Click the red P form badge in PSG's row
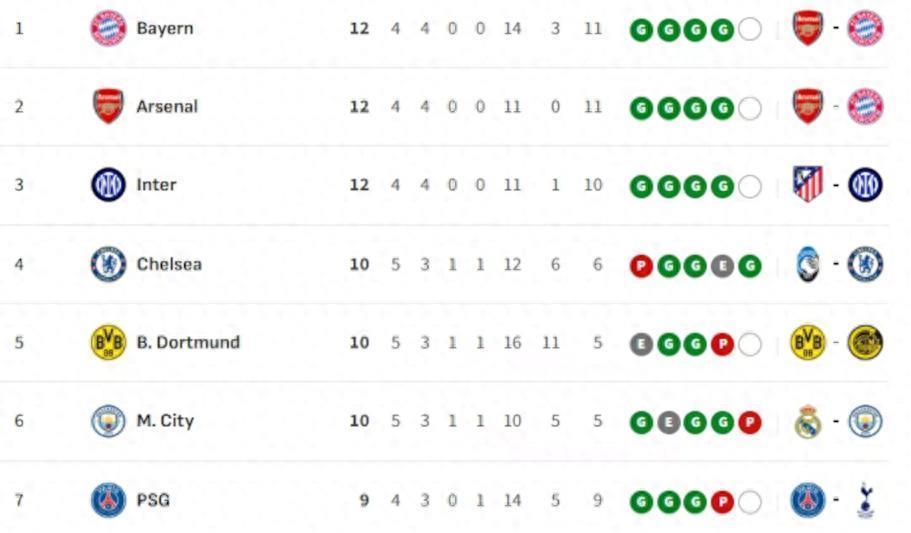Viewport: 911px width, 533px height. [x=722, y=502]
